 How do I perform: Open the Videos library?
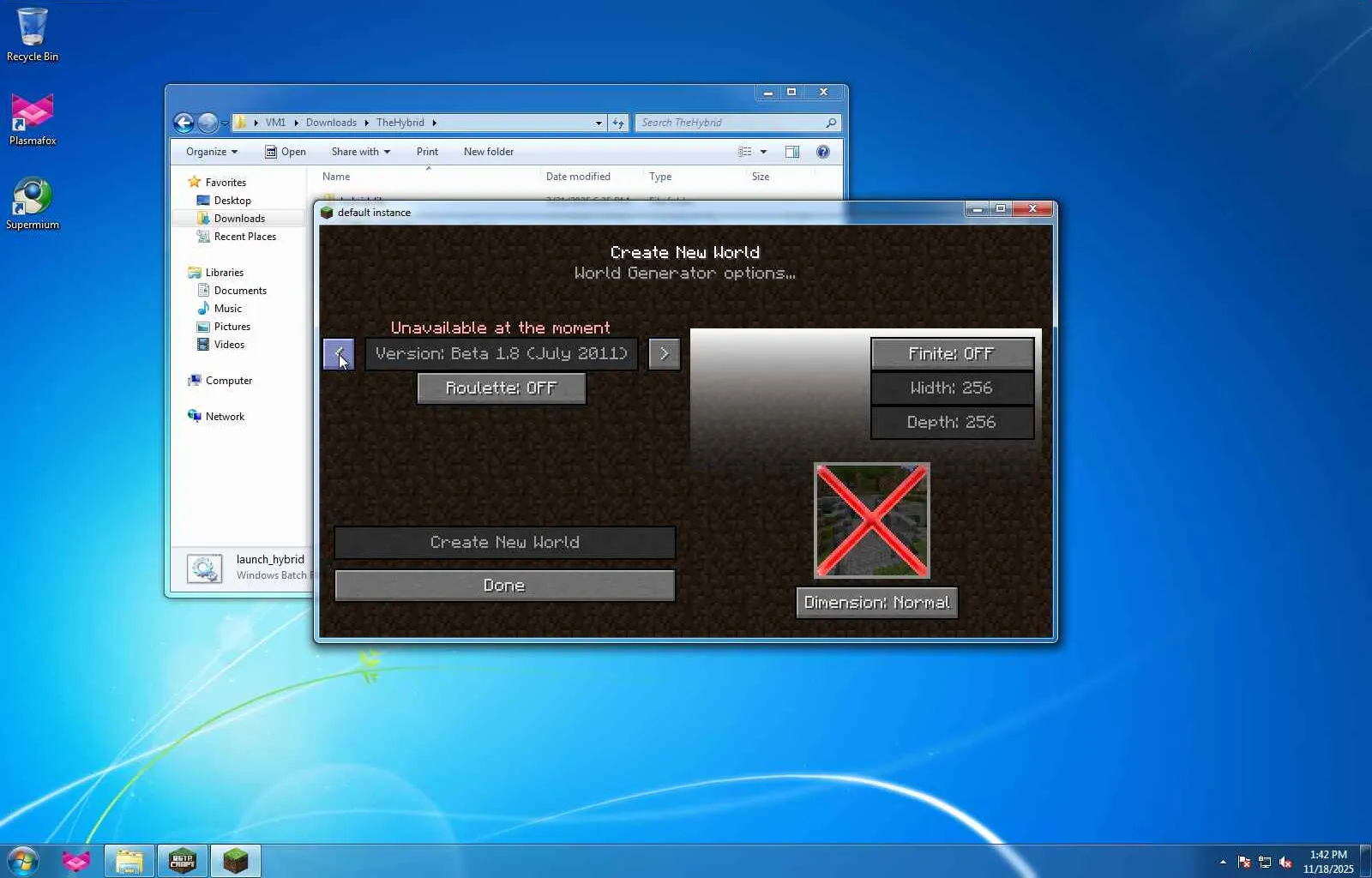229,345
